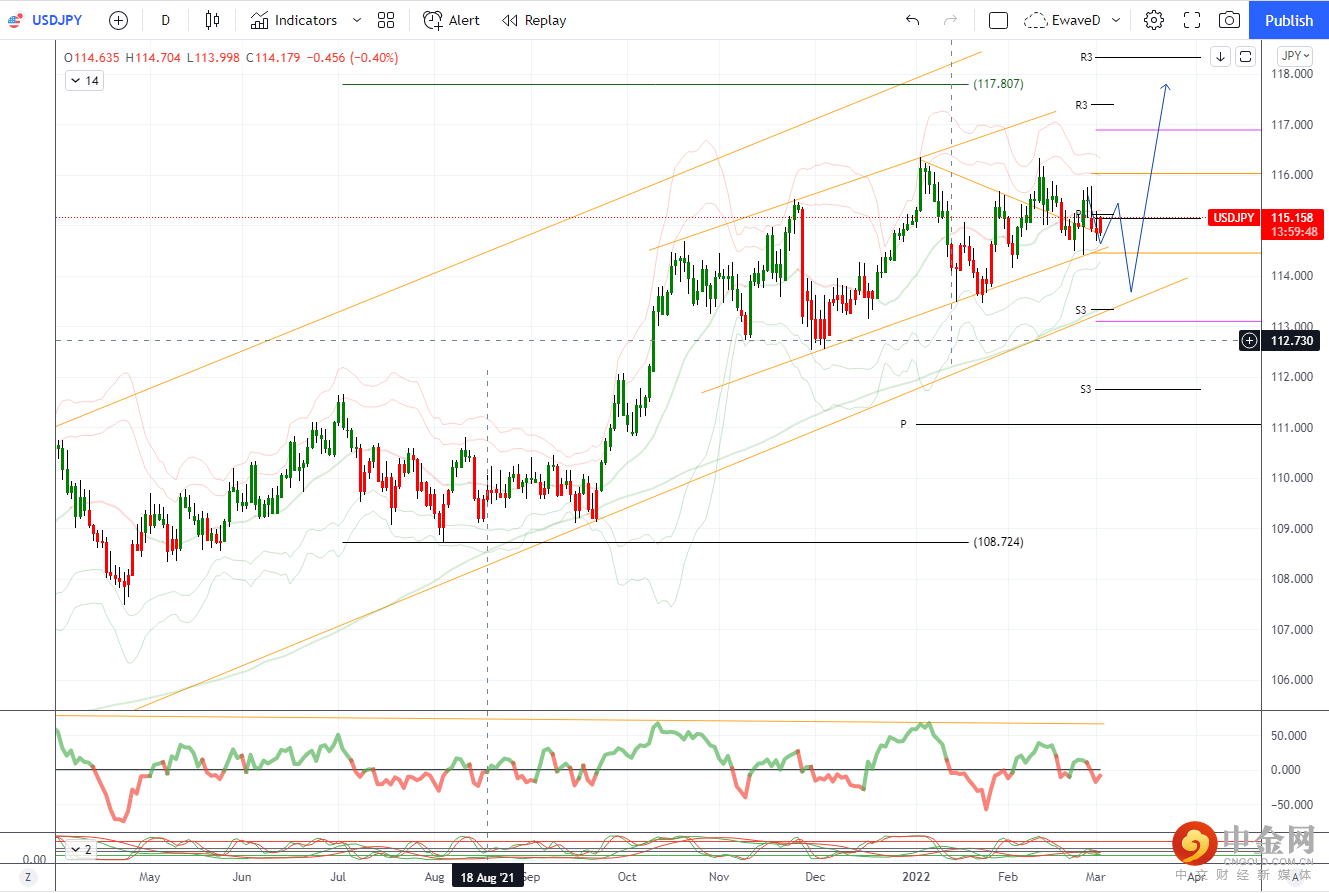1329x893 pixels.
Task: Open the Indicators dialog
Action: click(x=294, y=20)
